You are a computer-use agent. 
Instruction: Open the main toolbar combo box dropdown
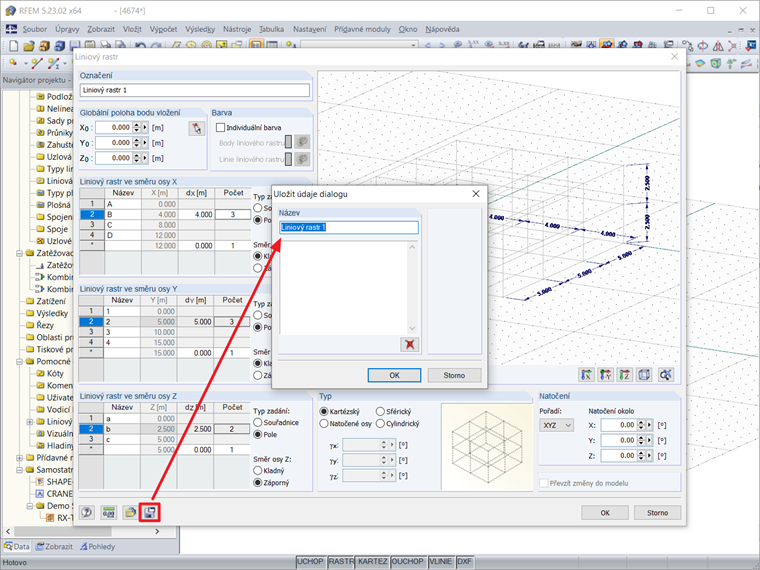click(413, 46)
